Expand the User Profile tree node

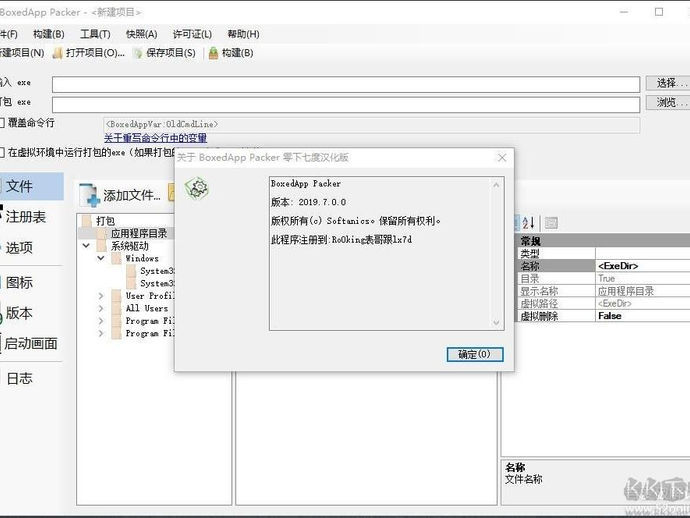click(x=101, y=296)
